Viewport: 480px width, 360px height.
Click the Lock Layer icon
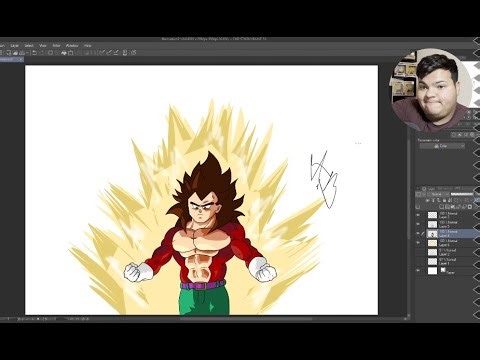(444, 200)
